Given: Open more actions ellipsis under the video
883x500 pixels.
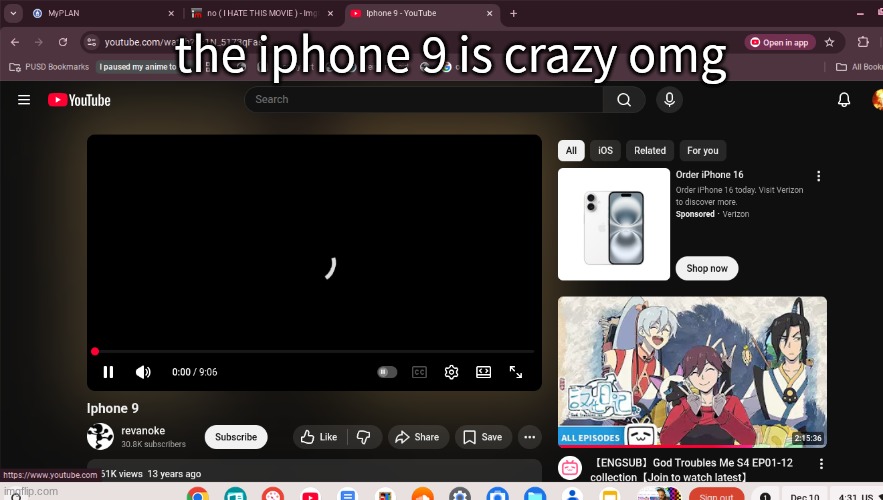Looking at the screenshot, I should tap(529, 437).
